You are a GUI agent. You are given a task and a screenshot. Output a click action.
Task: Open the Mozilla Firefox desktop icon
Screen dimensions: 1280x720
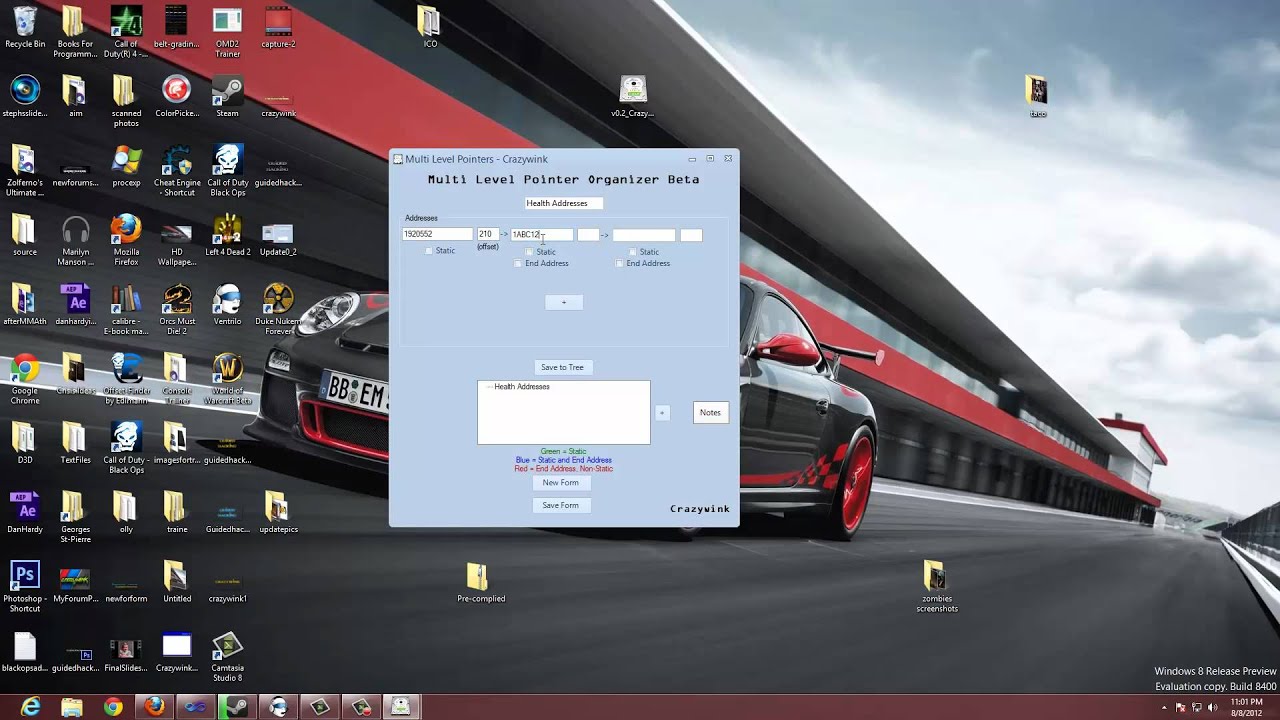click(x=126, y=240)
